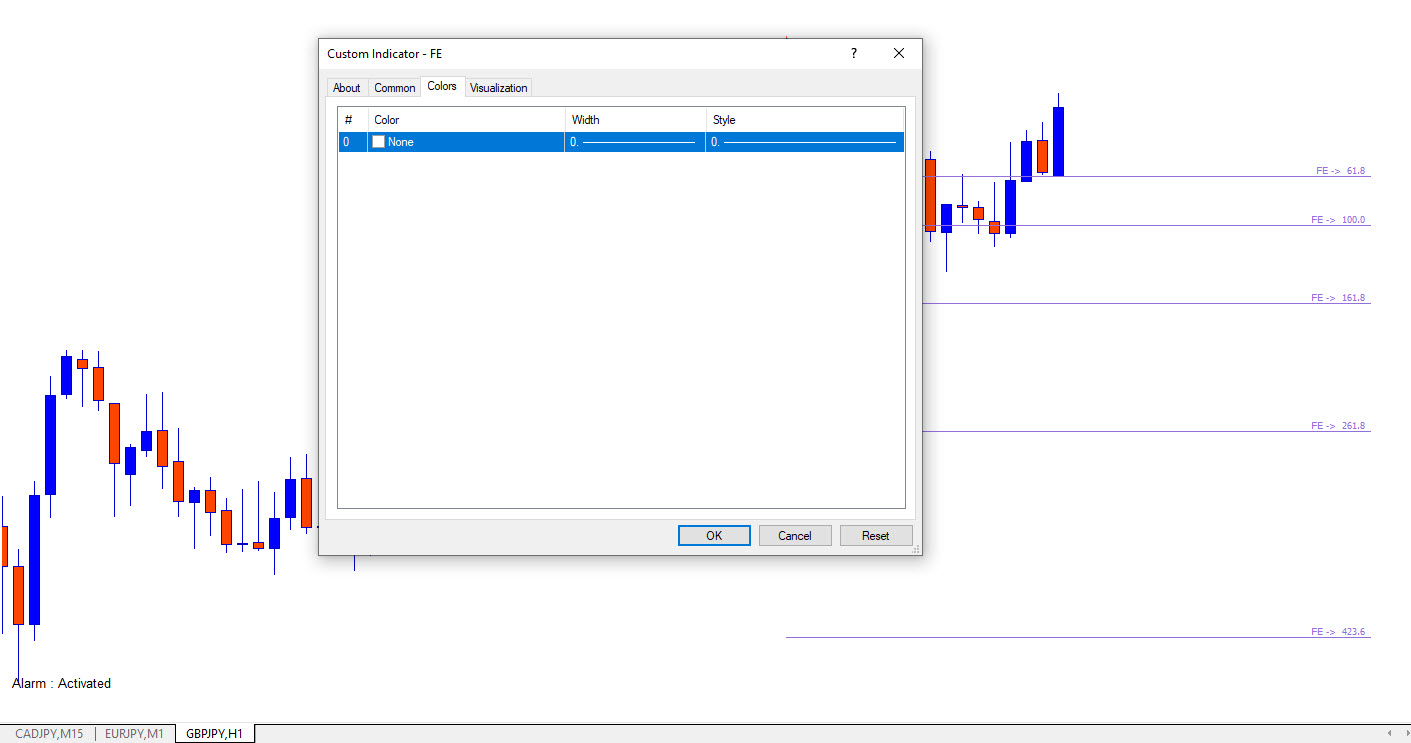Click the chart tabs scroll left arrow

tap(1388, 734)
